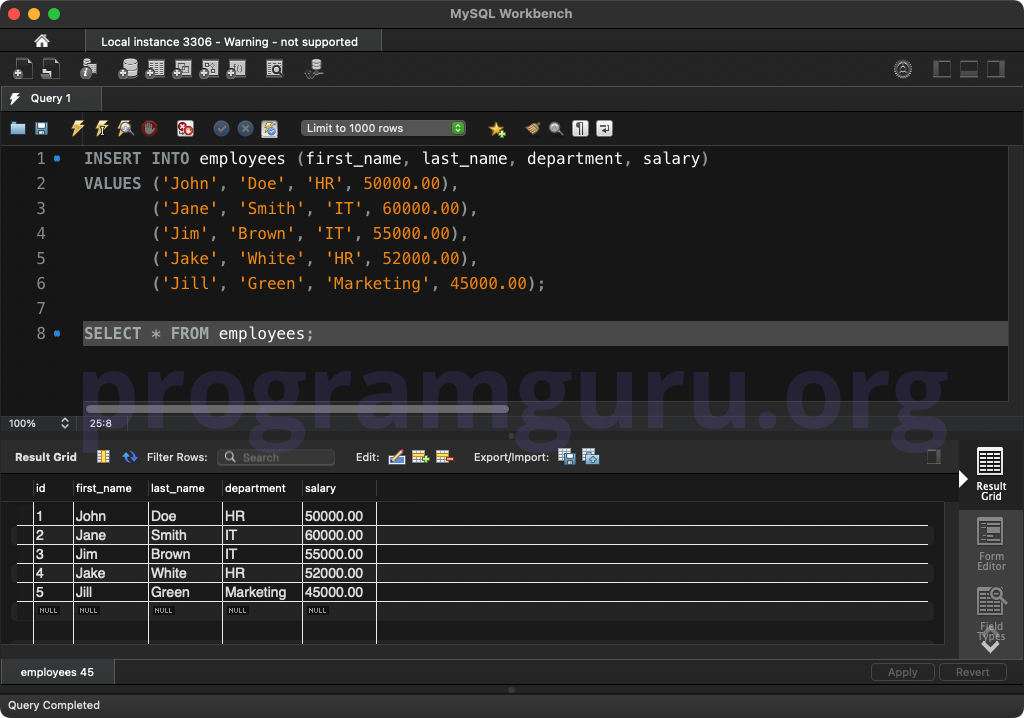Viewport: 1024px width, 718px height.
Task: Rollback the transaction
Action: point(245,128)
